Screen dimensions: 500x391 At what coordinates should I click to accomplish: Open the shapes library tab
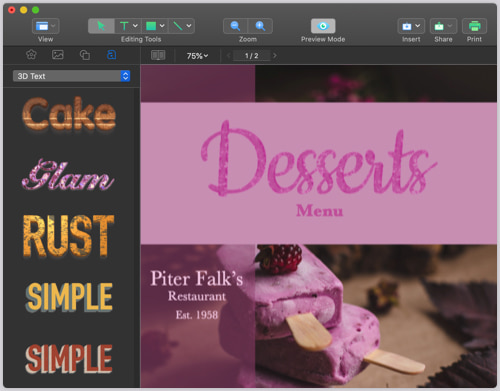85,55
